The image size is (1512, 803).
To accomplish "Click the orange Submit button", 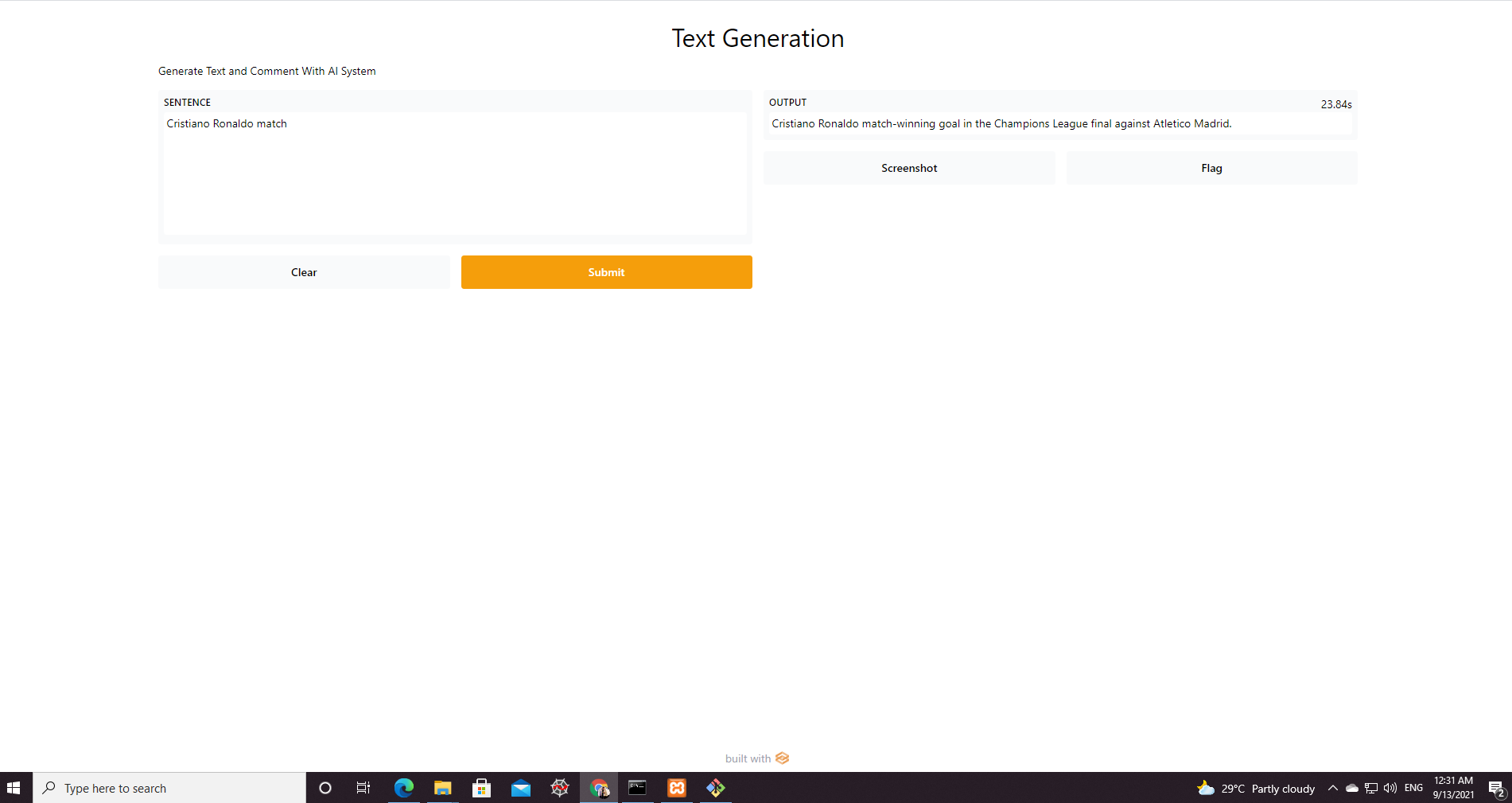I will 606,272.
